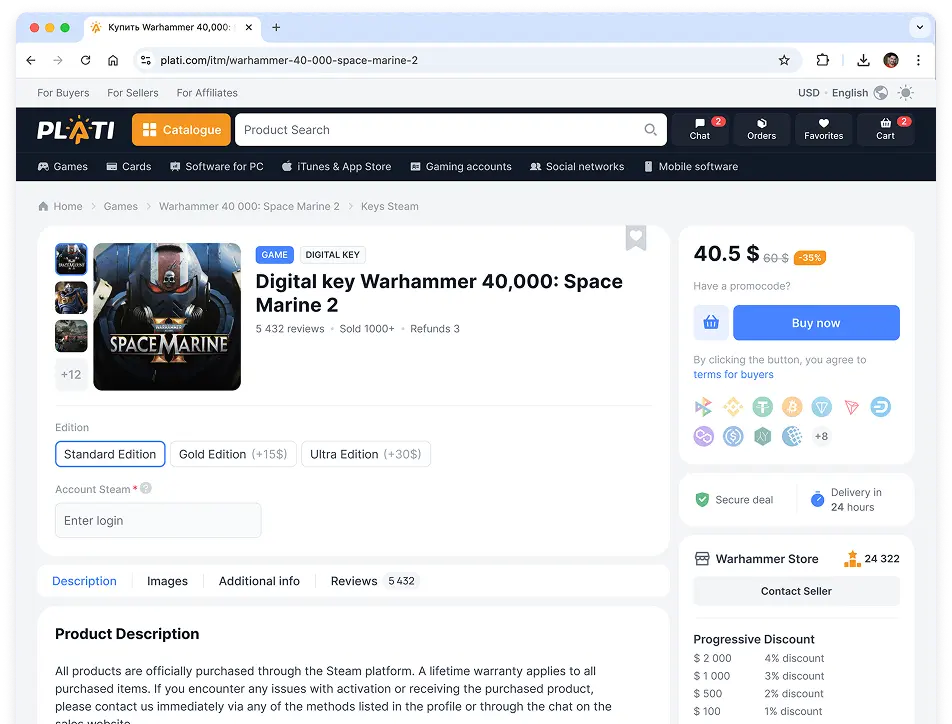Image resolution: width=952 pixels, height=724 pixels.
Task: Open Warhammer 40 000: Space Marine 2 breadcrumb
Action: click(249, 207)
